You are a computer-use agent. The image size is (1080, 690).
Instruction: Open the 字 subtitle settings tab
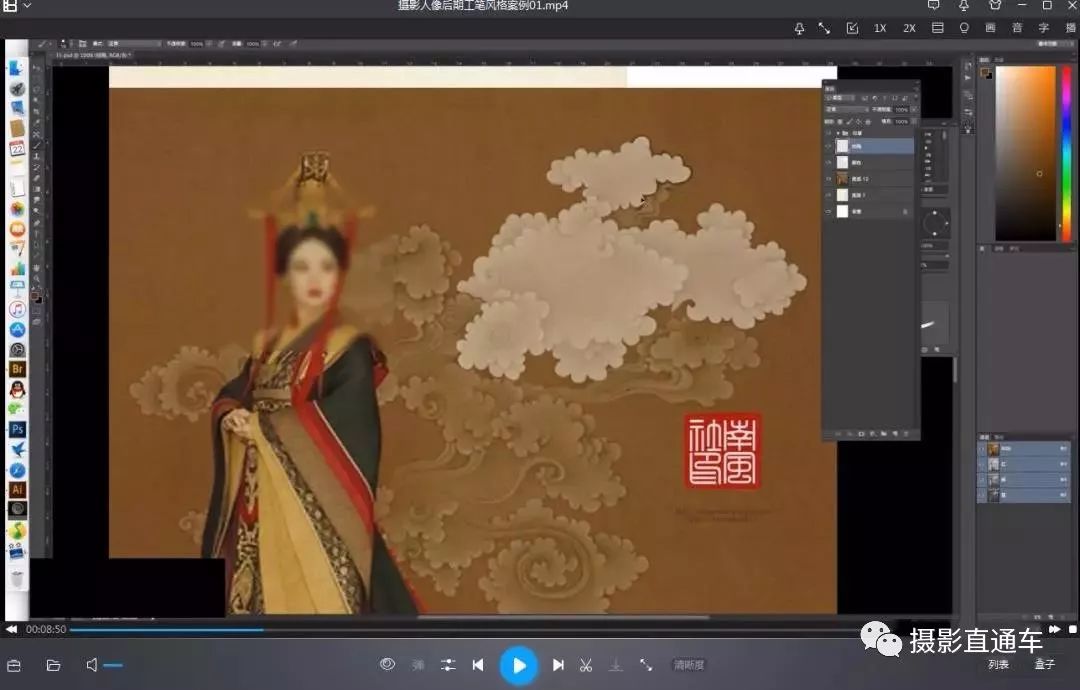tap(1043, 28)
